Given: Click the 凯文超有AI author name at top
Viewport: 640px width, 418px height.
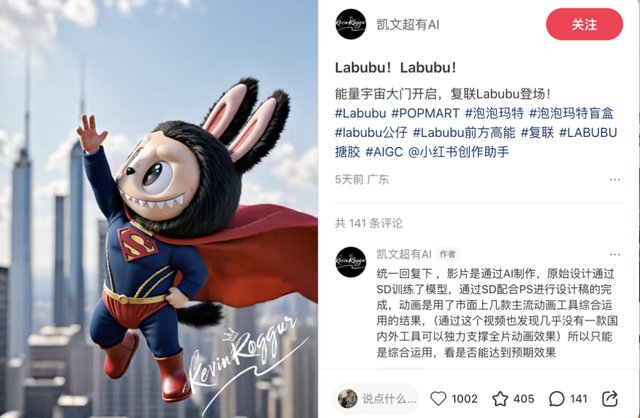Looking at the screenshot, I should (408, 24).
